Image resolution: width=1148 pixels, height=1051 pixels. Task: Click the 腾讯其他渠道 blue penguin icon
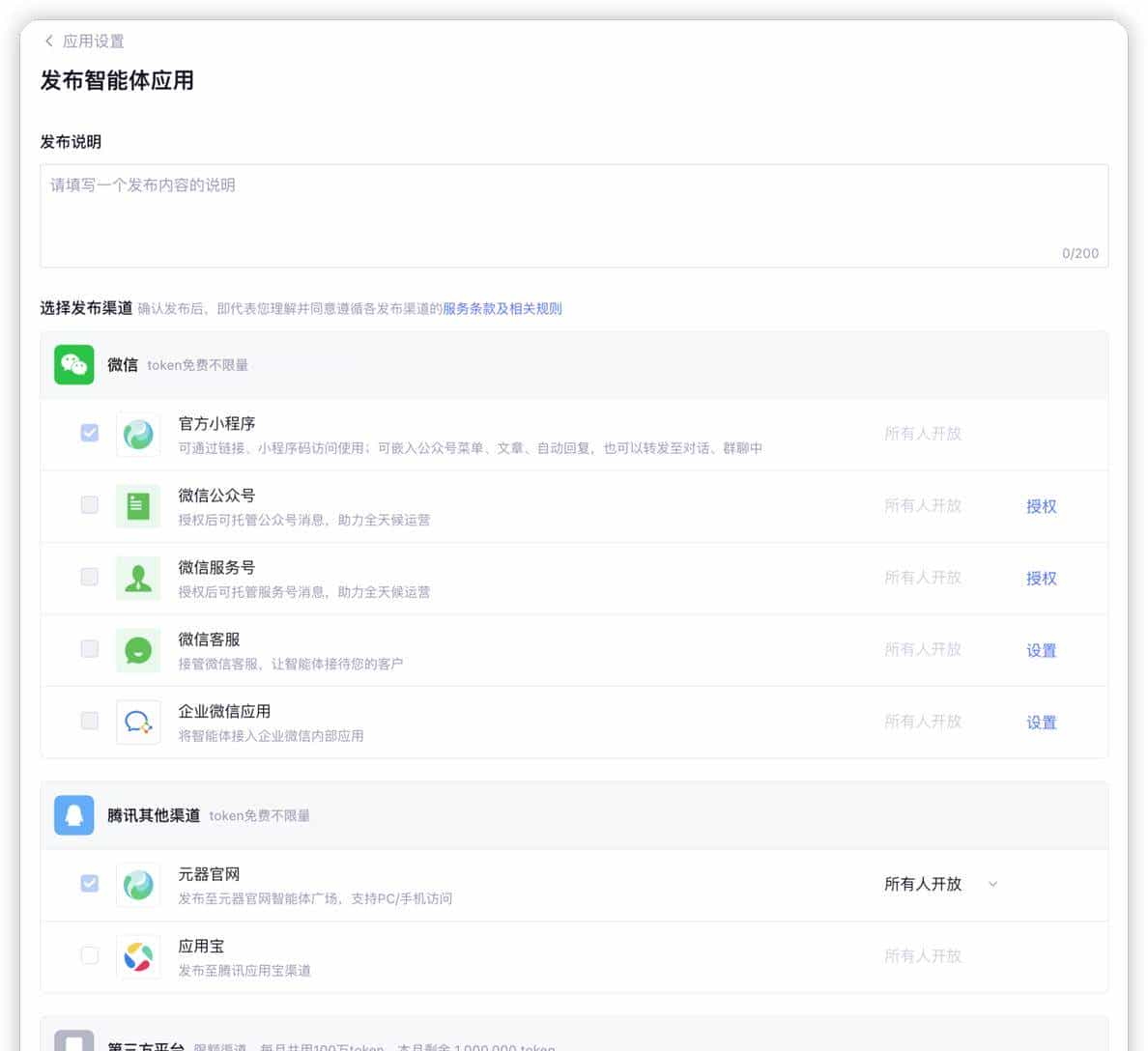tap(73, 814)
